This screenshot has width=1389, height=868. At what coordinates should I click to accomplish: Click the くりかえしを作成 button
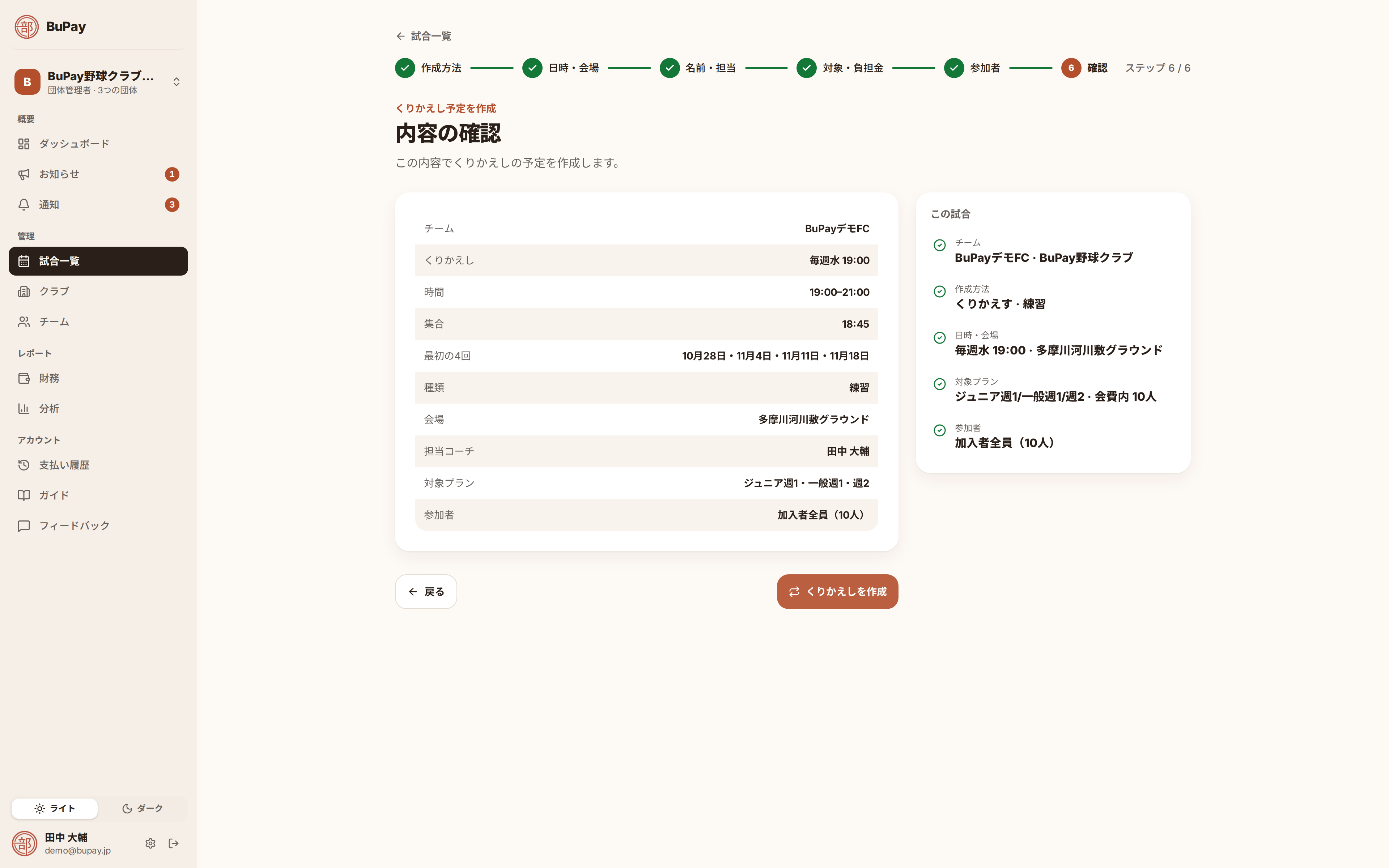pyautogui.click(x=837, y=591)
